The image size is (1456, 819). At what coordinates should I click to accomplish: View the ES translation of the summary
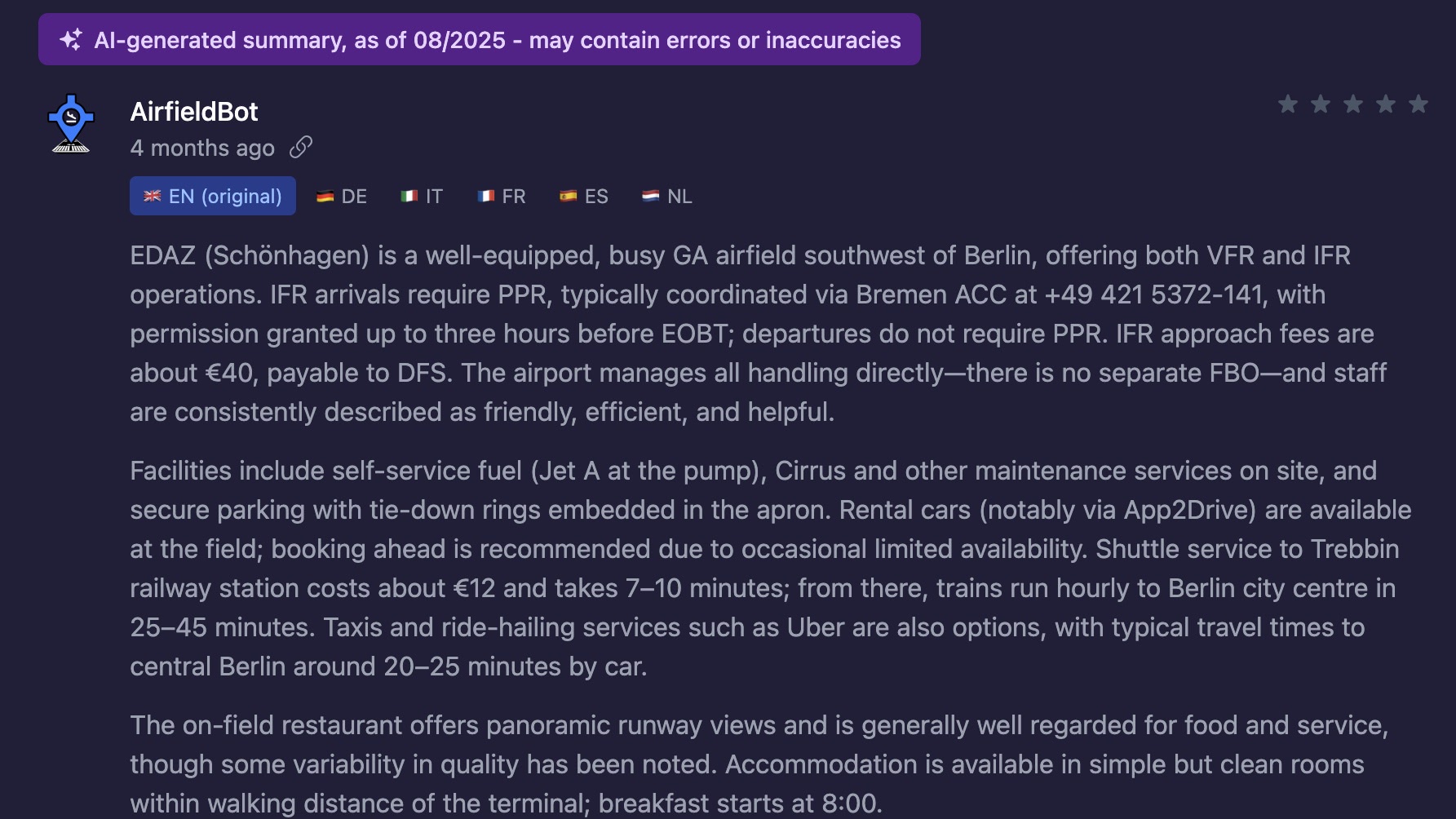(x=584, y=196)
